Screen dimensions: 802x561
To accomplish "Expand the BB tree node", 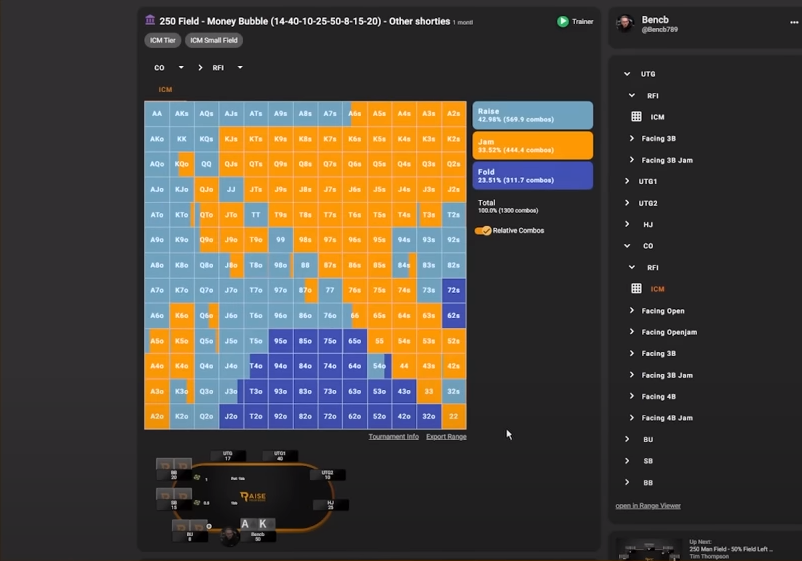I will 627,482.
